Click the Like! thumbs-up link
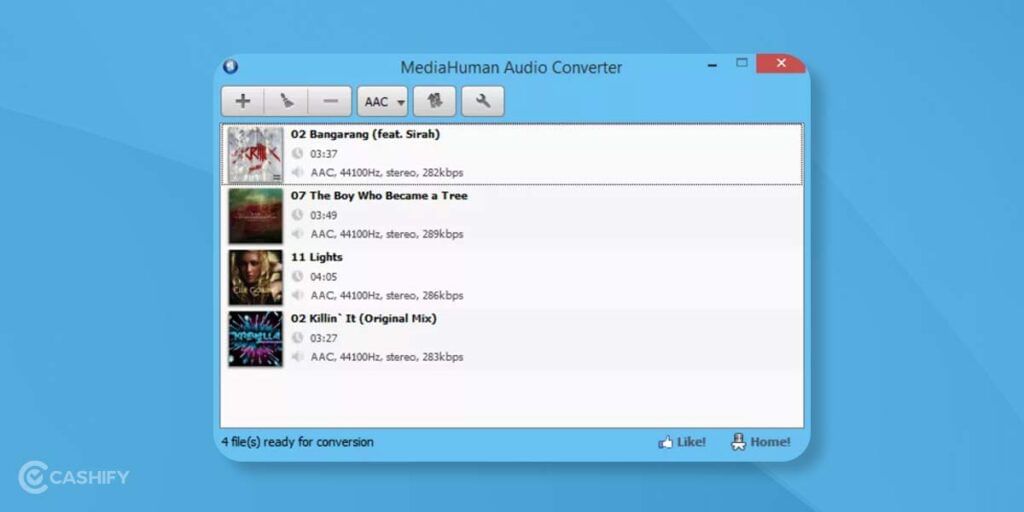 (x=682, y=442)
